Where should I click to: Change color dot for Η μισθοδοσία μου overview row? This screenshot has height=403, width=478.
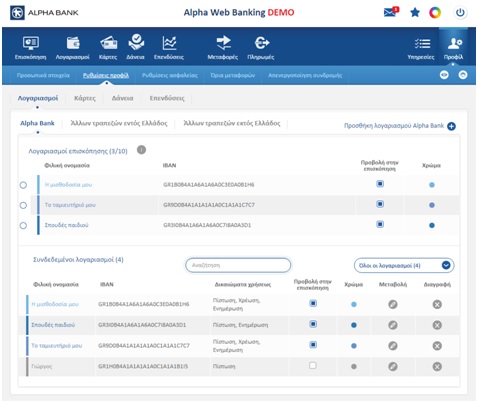click(432, 185)
